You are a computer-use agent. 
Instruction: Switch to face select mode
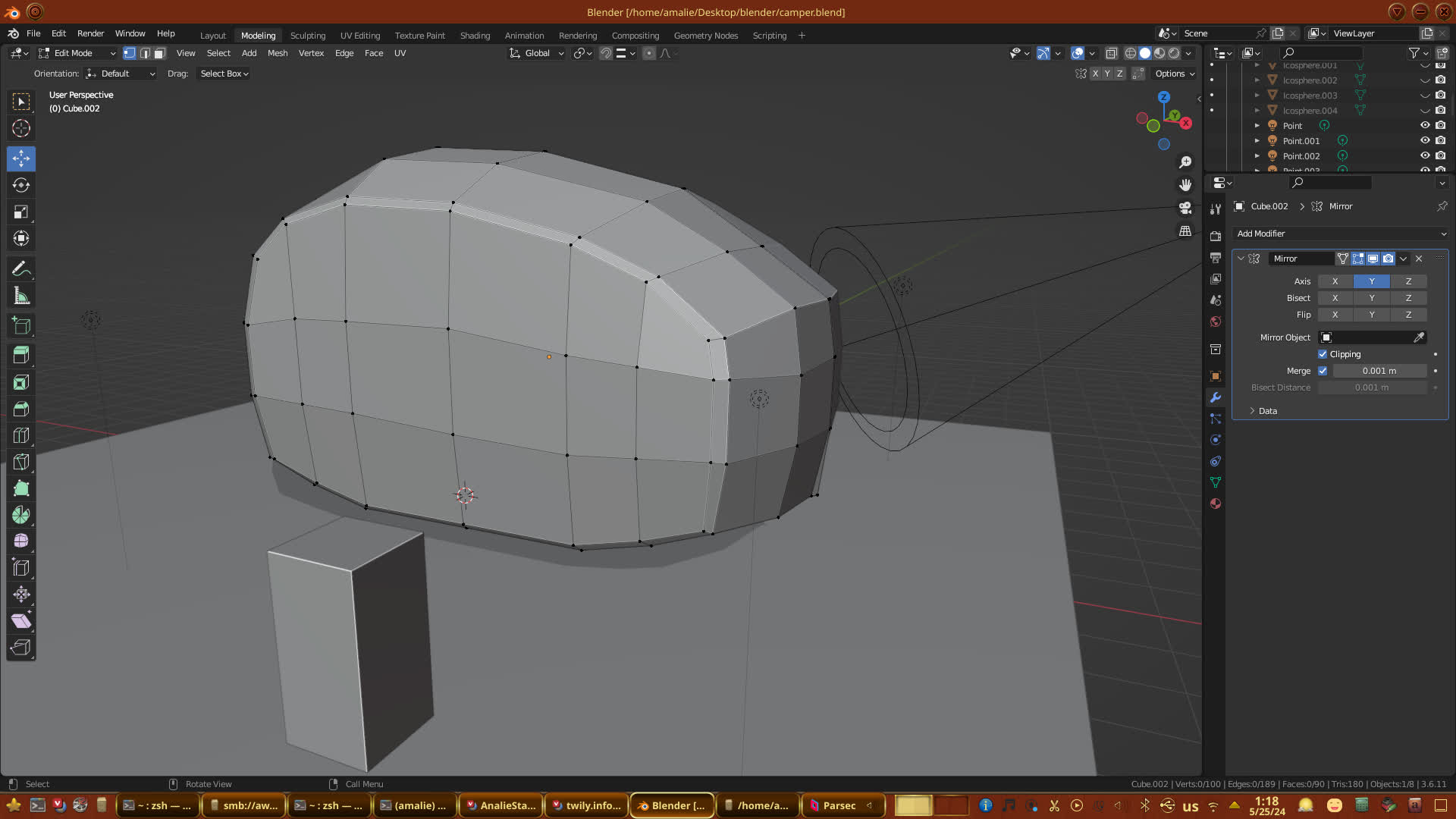[x=159, y=53]
